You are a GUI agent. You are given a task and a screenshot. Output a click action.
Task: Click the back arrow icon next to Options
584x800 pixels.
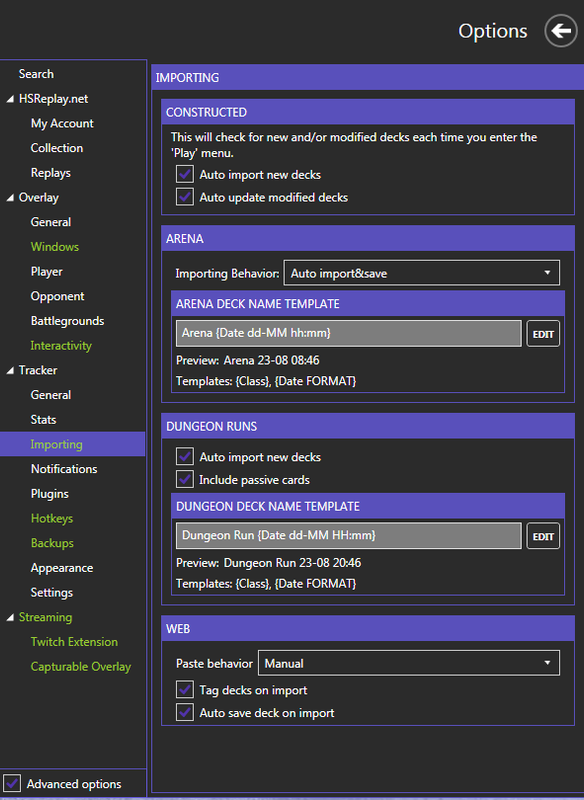pyautogui.click(x=561, y=31)
